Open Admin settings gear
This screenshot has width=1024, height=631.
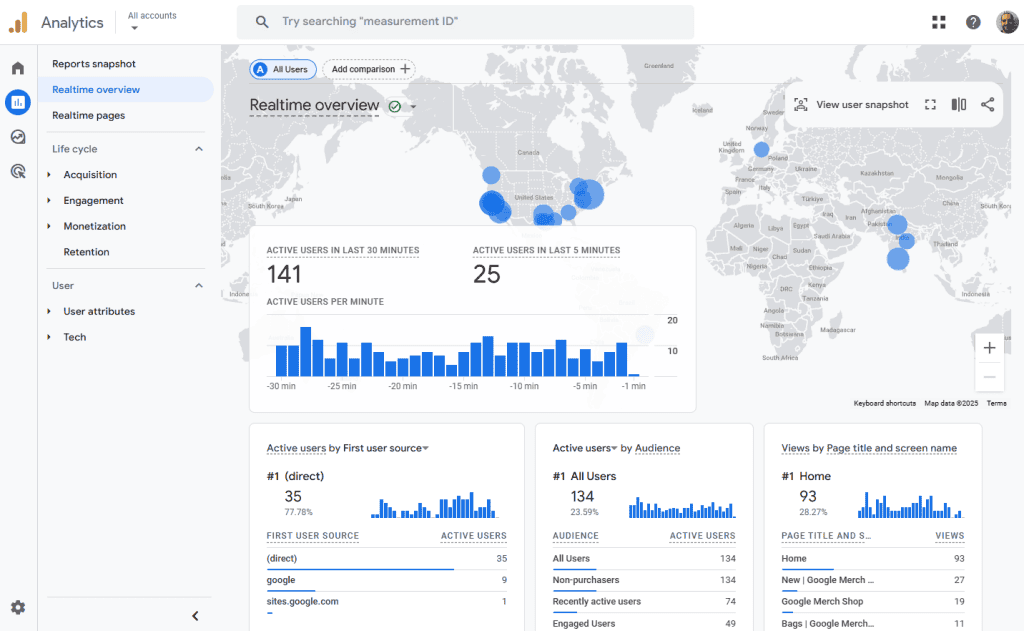tap(18, 607)
